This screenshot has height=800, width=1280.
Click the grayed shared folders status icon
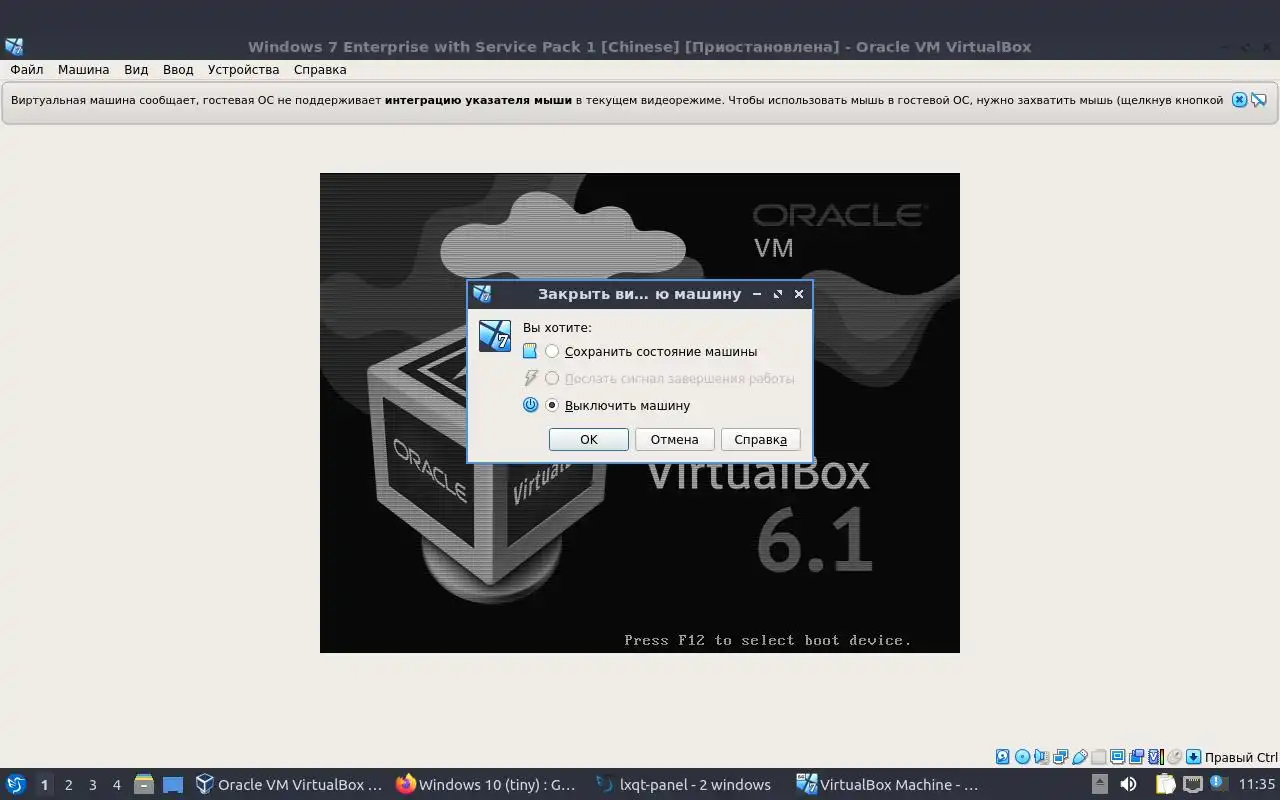click(1099, 757)
